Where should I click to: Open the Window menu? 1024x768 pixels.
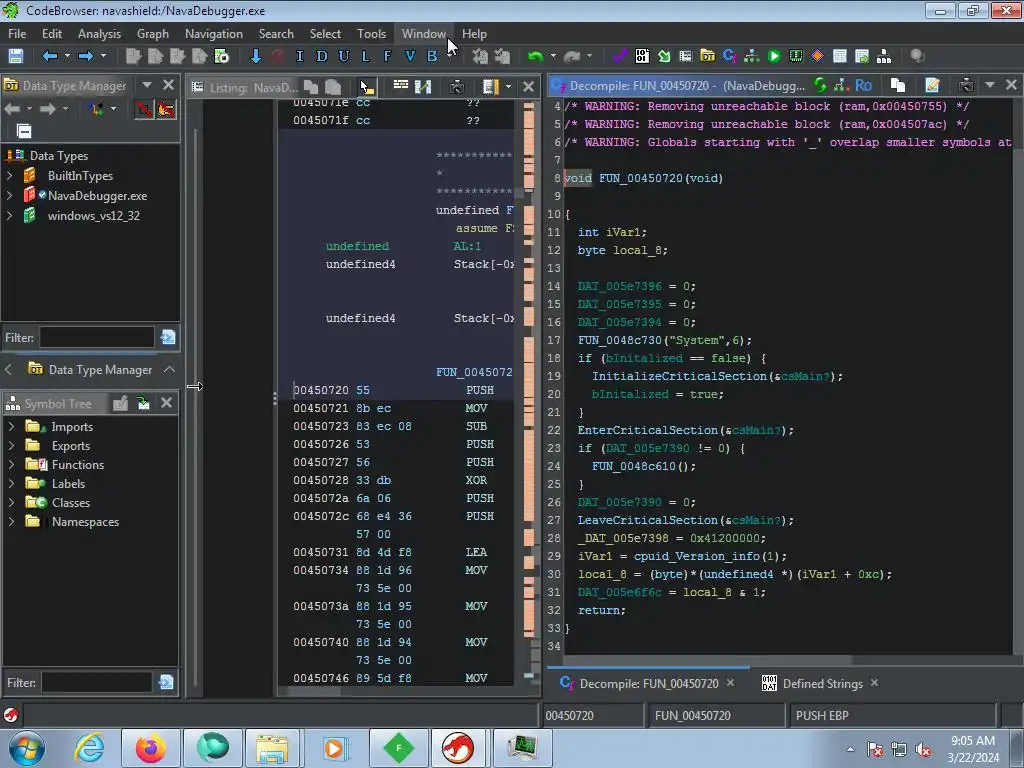[423, 34]
